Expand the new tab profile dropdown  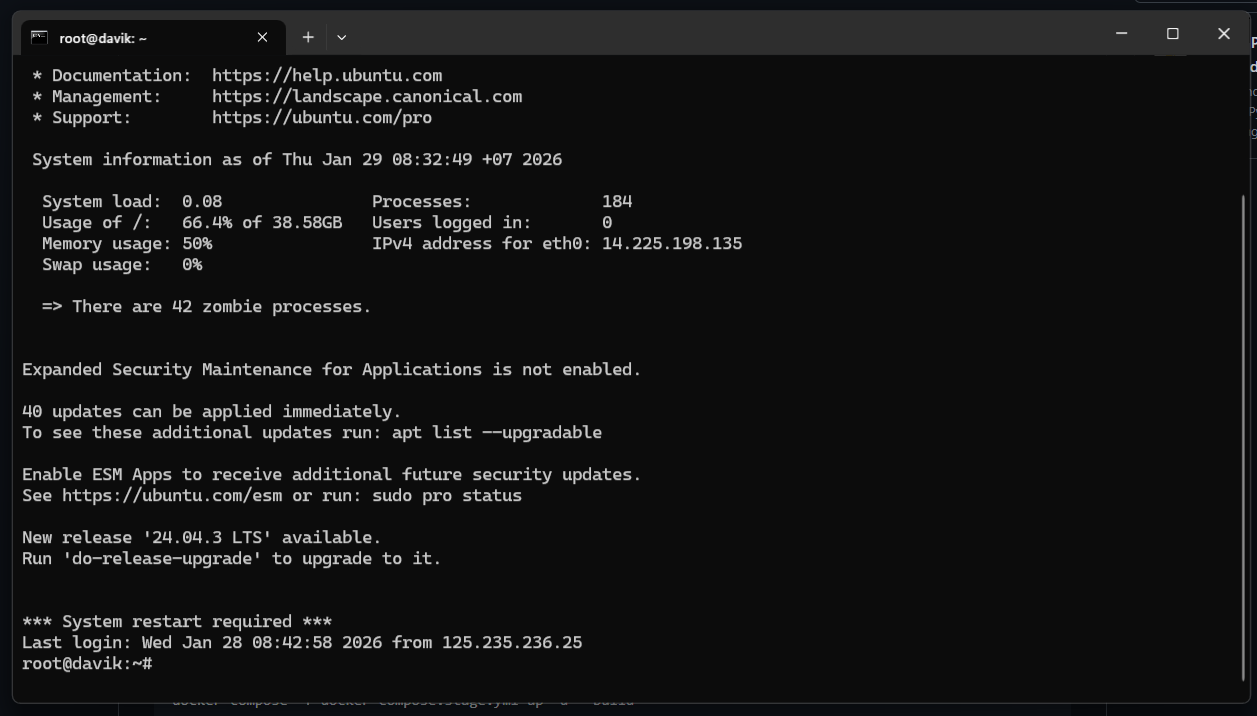[x=341, y=37]
